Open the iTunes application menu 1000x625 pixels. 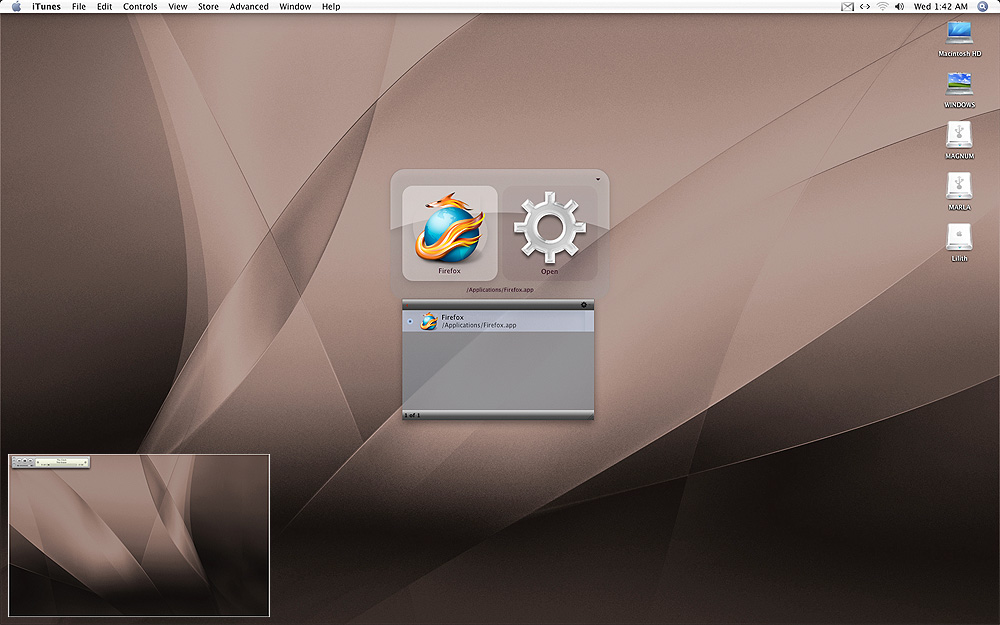[x=47, y=6]
